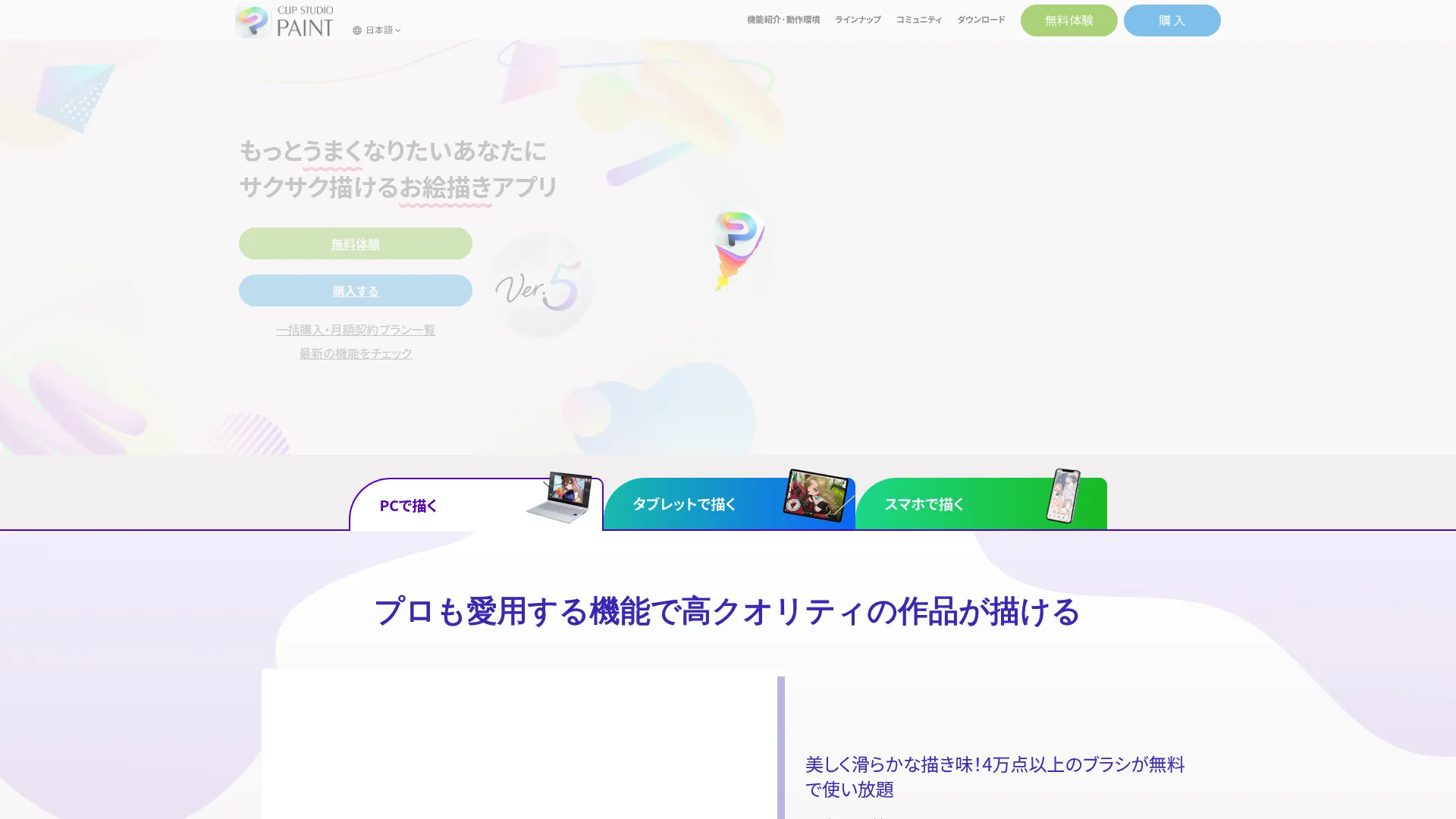Open 最新の機能をチェック link
1456x819 pixels.
pyautogui.click(x=356, y=353)
